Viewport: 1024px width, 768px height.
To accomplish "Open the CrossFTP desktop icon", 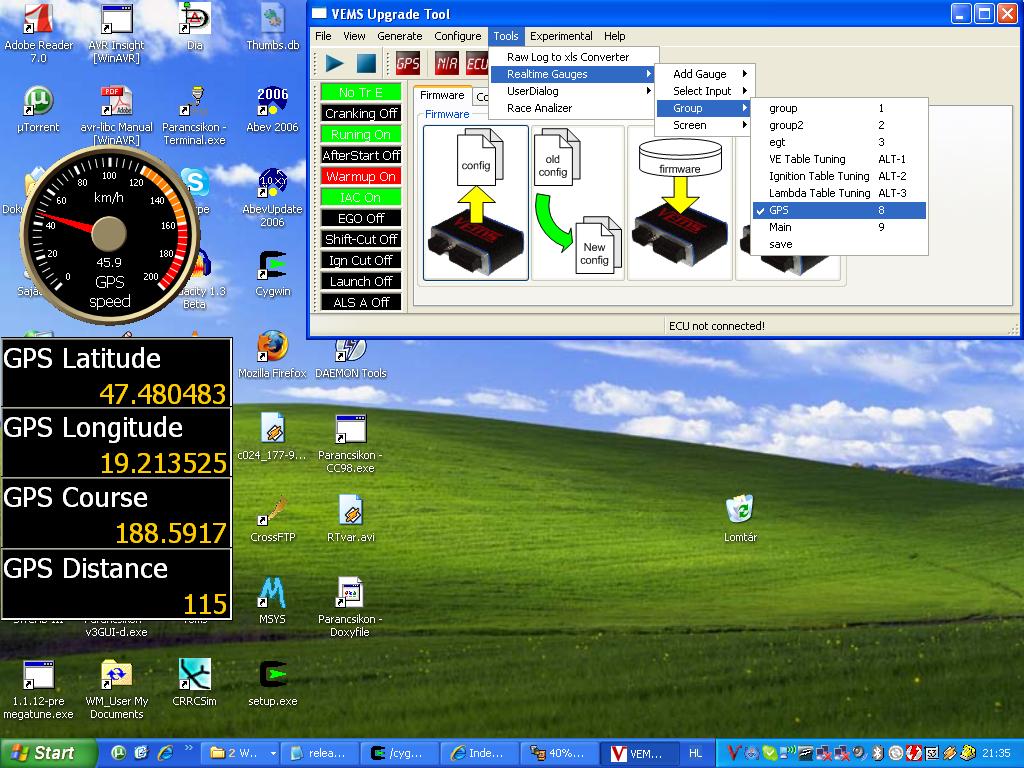I will pyautogui.click(x=273, y=519).
